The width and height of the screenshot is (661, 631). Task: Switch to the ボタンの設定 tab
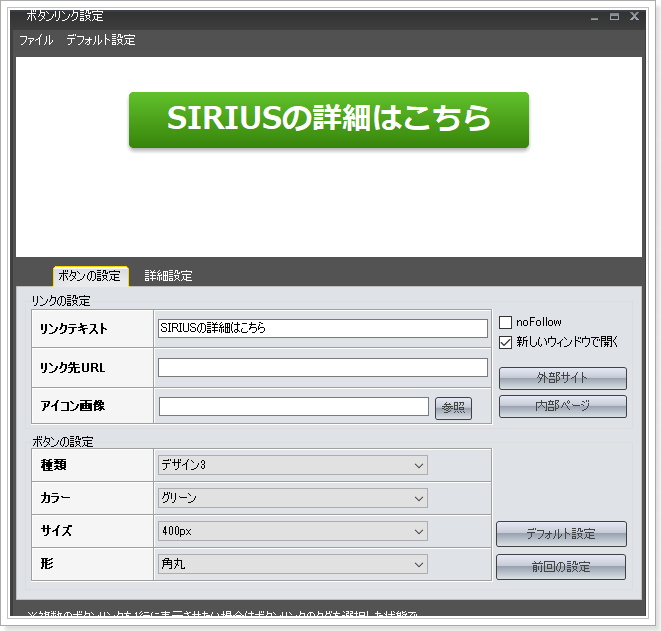[x=90, y=276]
